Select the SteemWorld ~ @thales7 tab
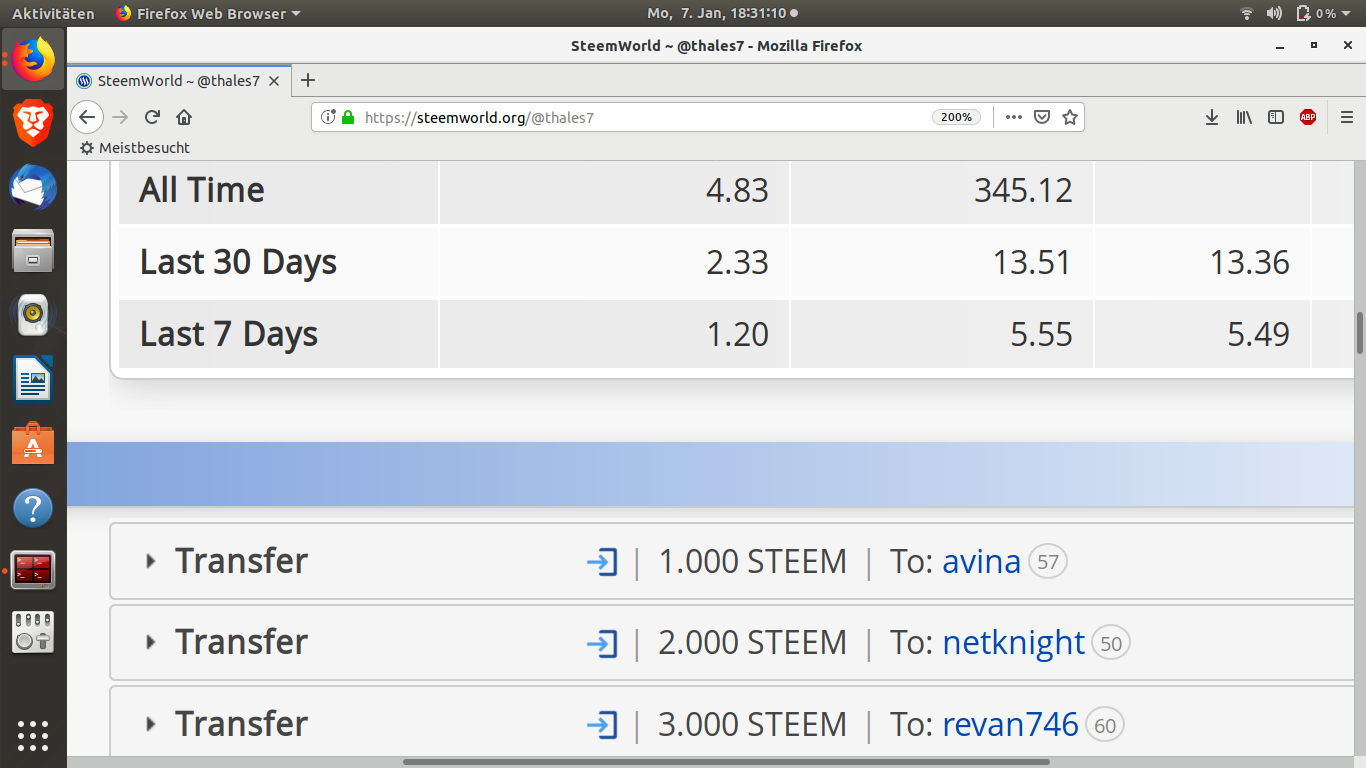The height and width of the screenshot is (768, 1366). [179, 81]
